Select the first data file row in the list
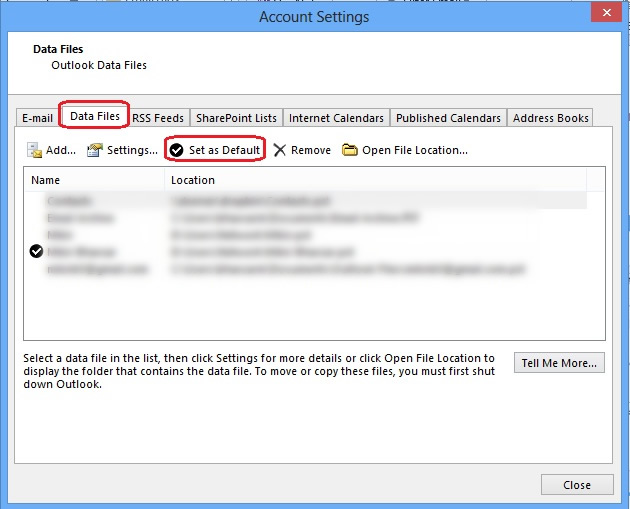630x509 pixels. 305,200
